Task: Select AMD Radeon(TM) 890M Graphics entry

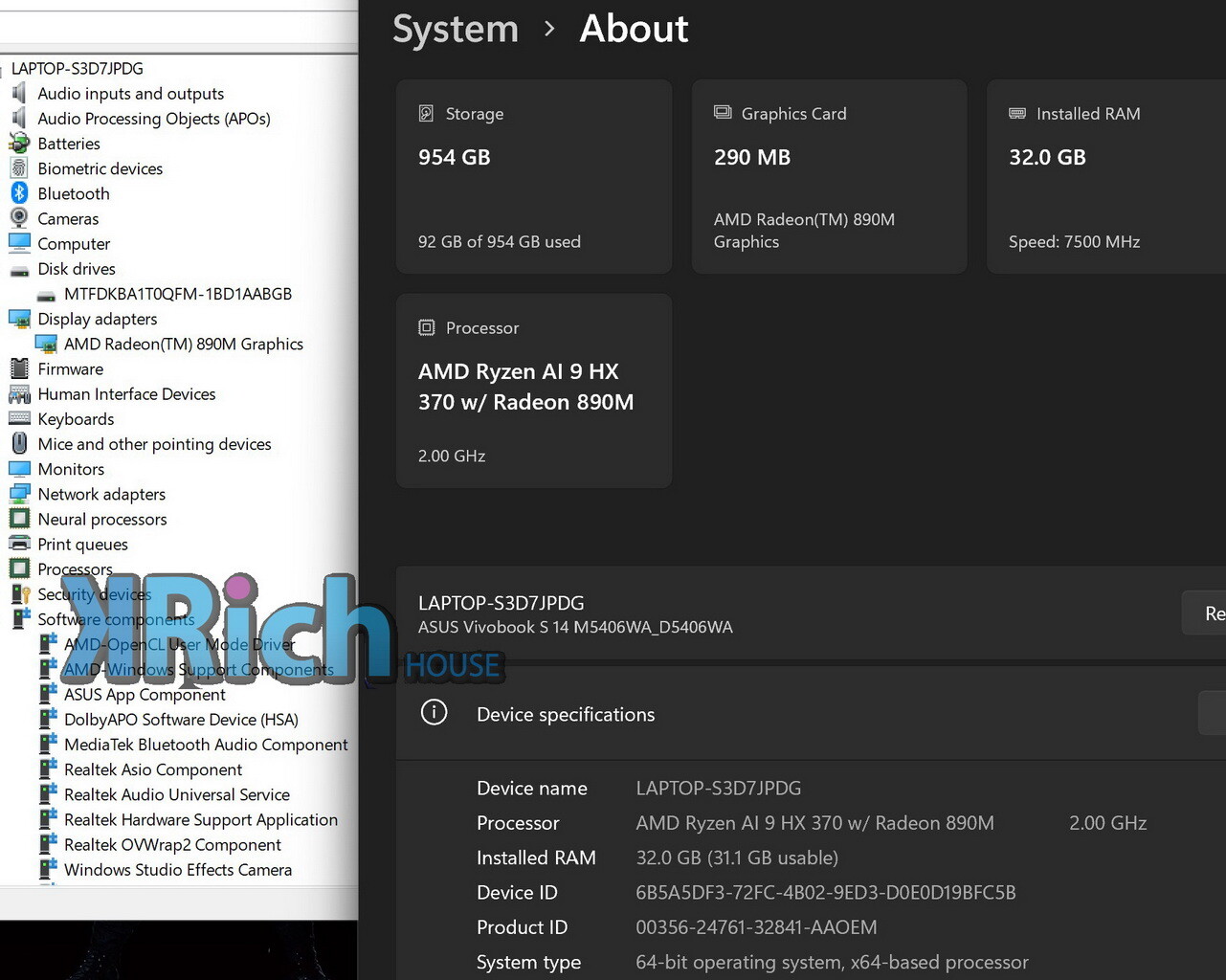Action: coord(184,344)
